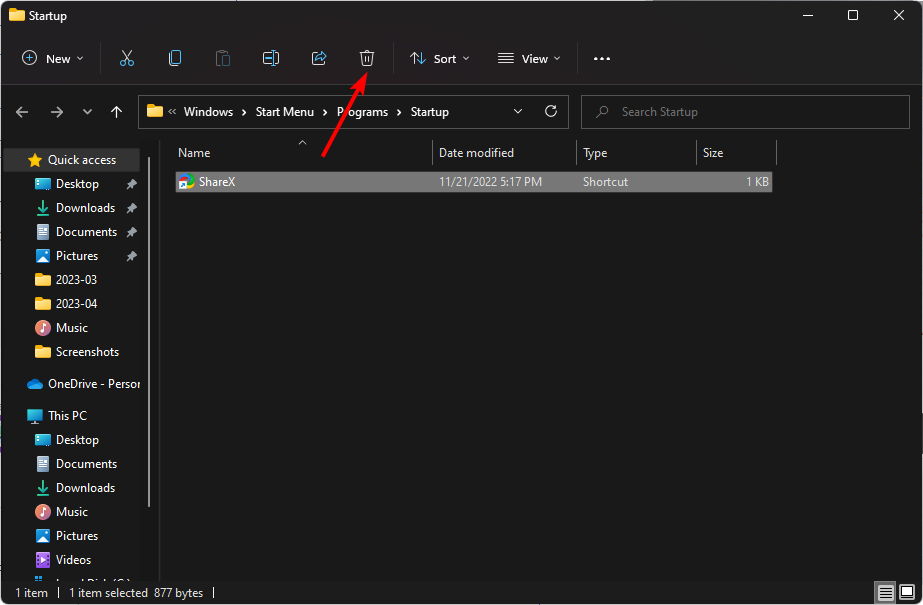Open Pictures under This PC
The image size is (923, 605).
tap(77, 536)
